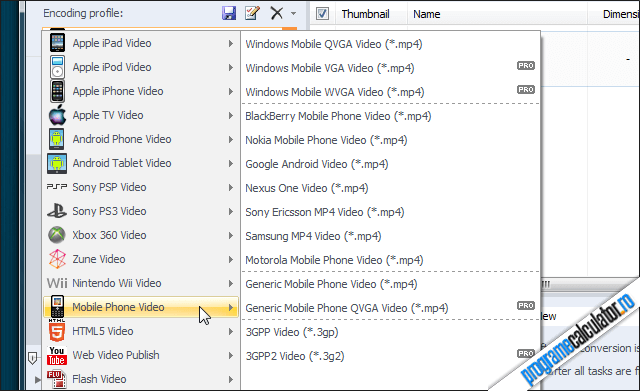Select the highlighted Mobile Phone Video entry

pyautogui.click(x=141, y=307)
